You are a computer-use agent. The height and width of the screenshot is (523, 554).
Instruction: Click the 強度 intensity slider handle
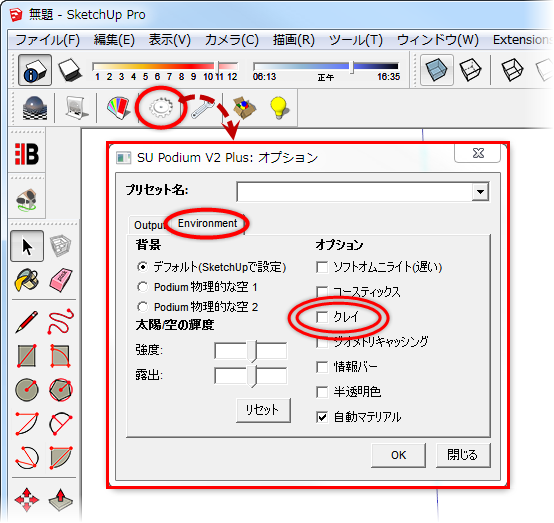(251, 351)
